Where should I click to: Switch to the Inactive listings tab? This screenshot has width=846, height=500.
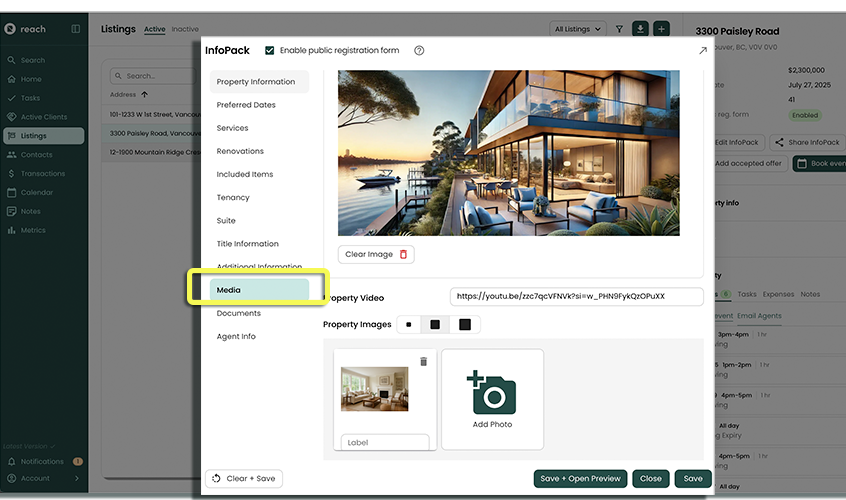185,30
